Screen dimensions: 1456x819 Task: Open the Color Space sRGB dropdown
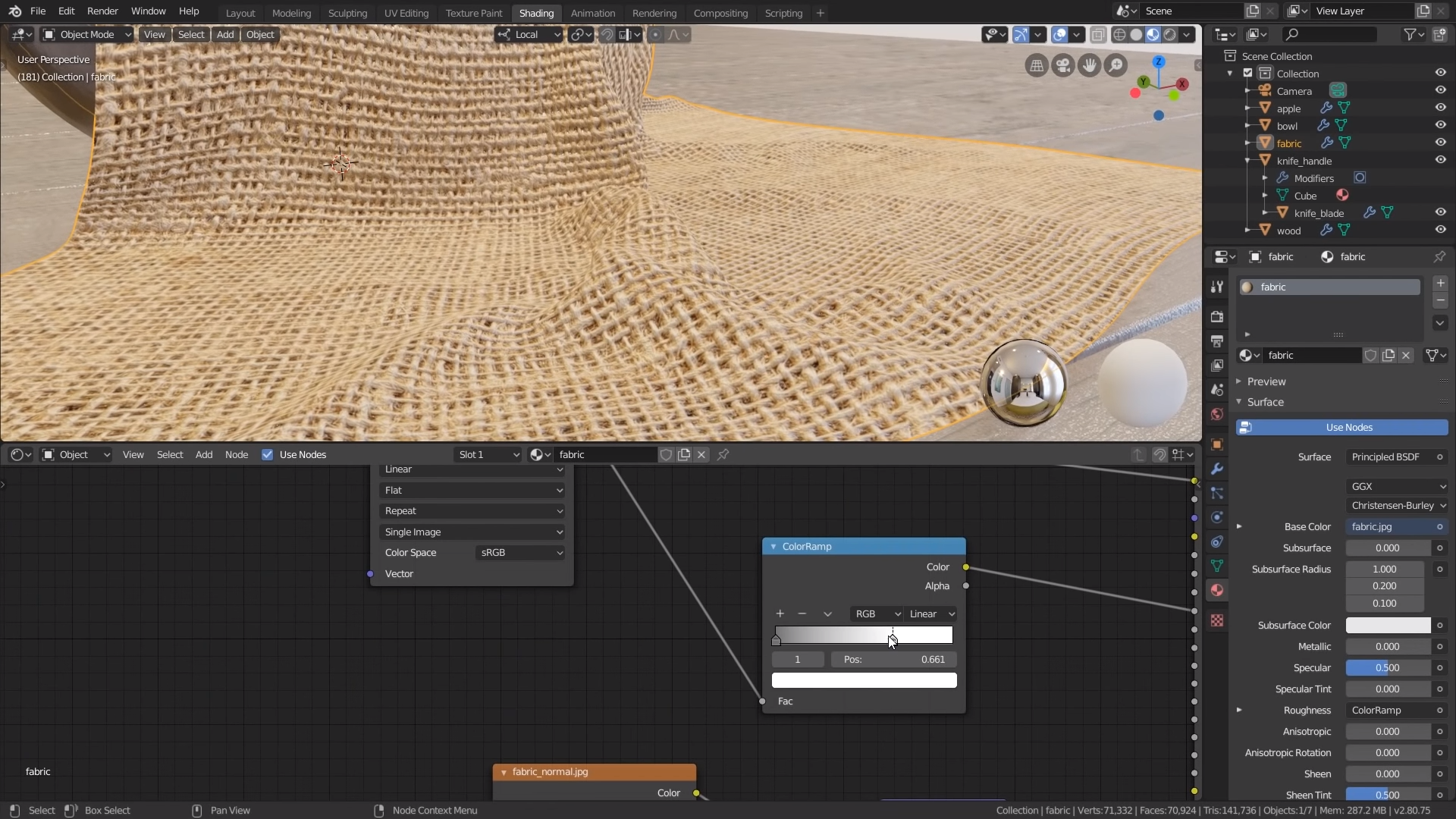pos(522,553)
